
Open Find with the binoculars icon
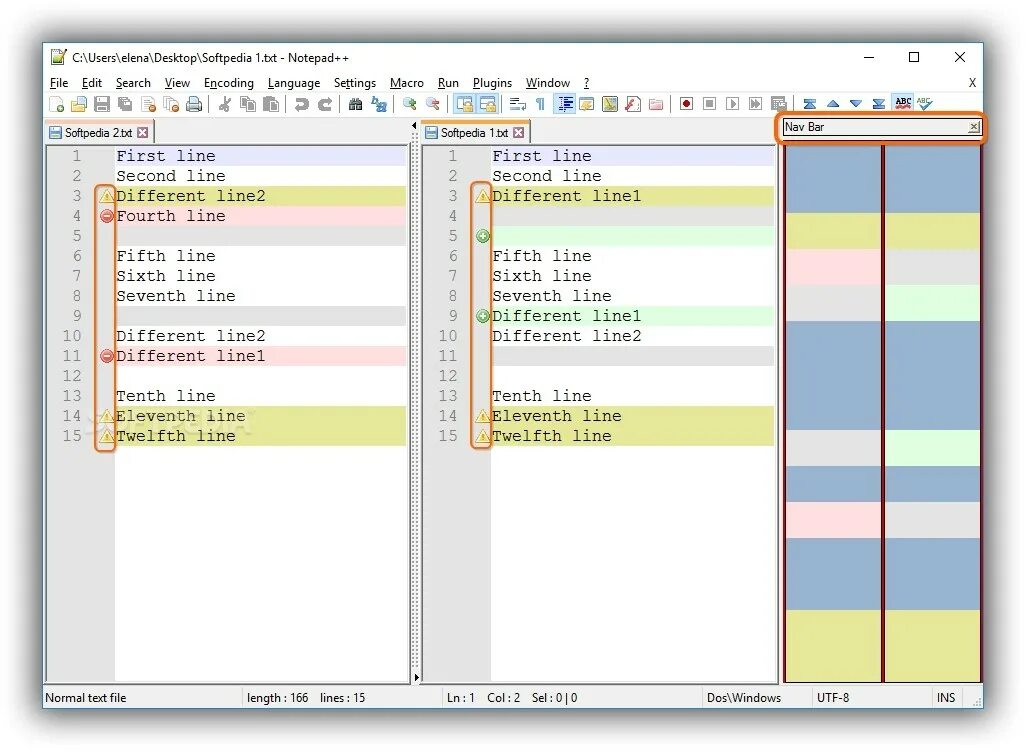click(355, 104)
